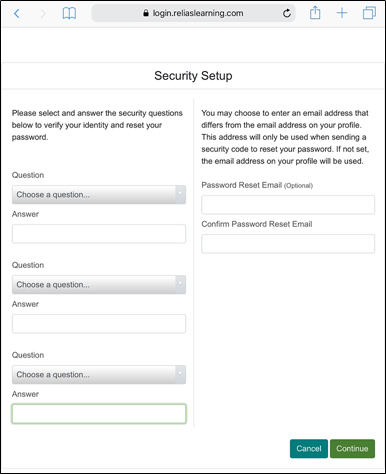Viewport: 386px width, 474px height.
Task: Tap the lock icon in address bar
Action: (146, 13)
